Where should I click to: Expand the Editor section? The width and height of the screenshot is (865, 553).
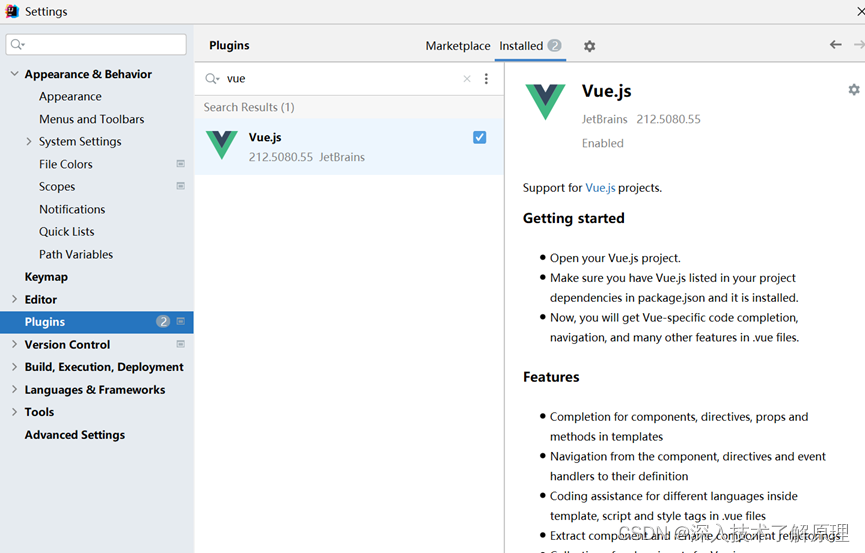tap(14, 299)
